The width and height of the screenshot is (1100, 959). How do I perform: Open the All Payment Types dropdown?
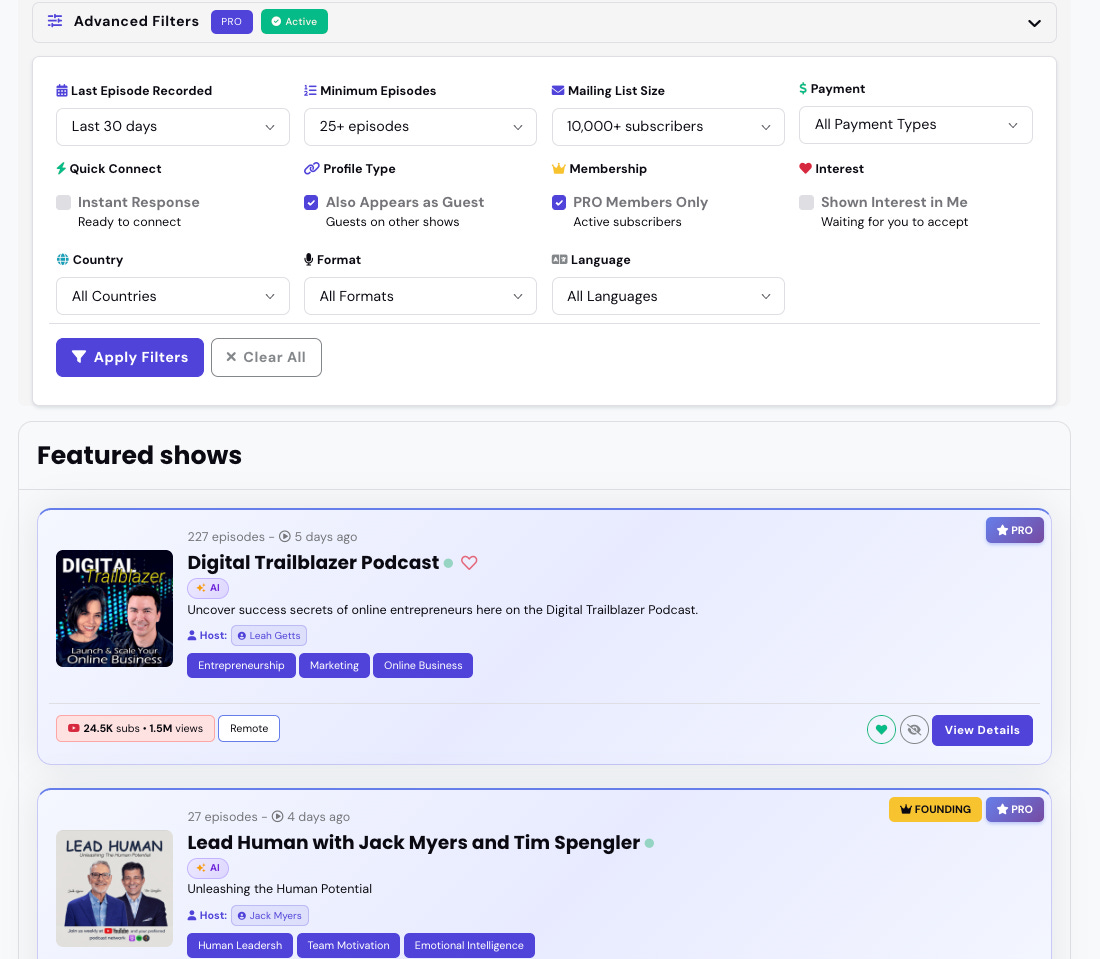pos(915,125)
